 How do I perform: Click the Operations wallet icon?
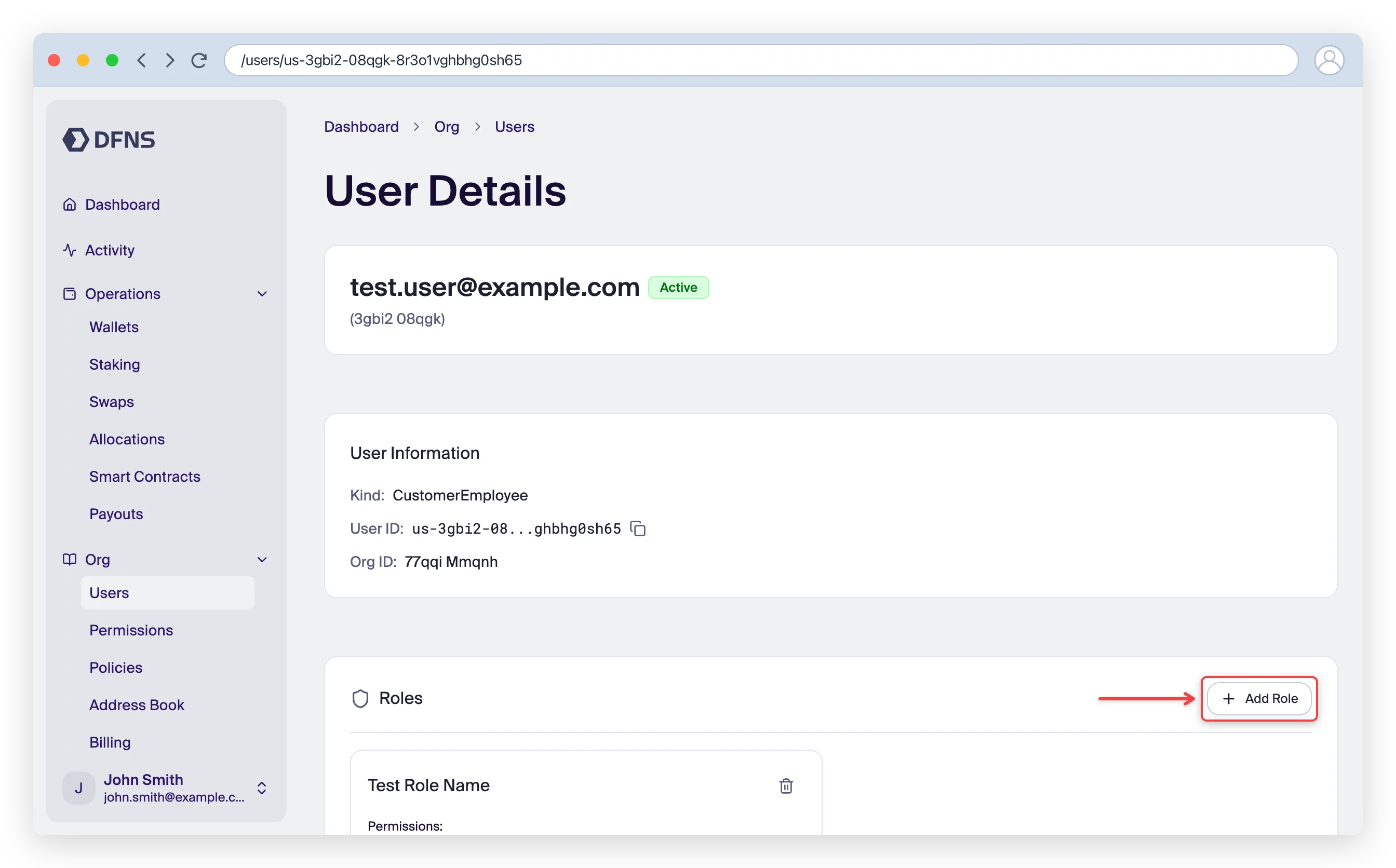[70, 294]
